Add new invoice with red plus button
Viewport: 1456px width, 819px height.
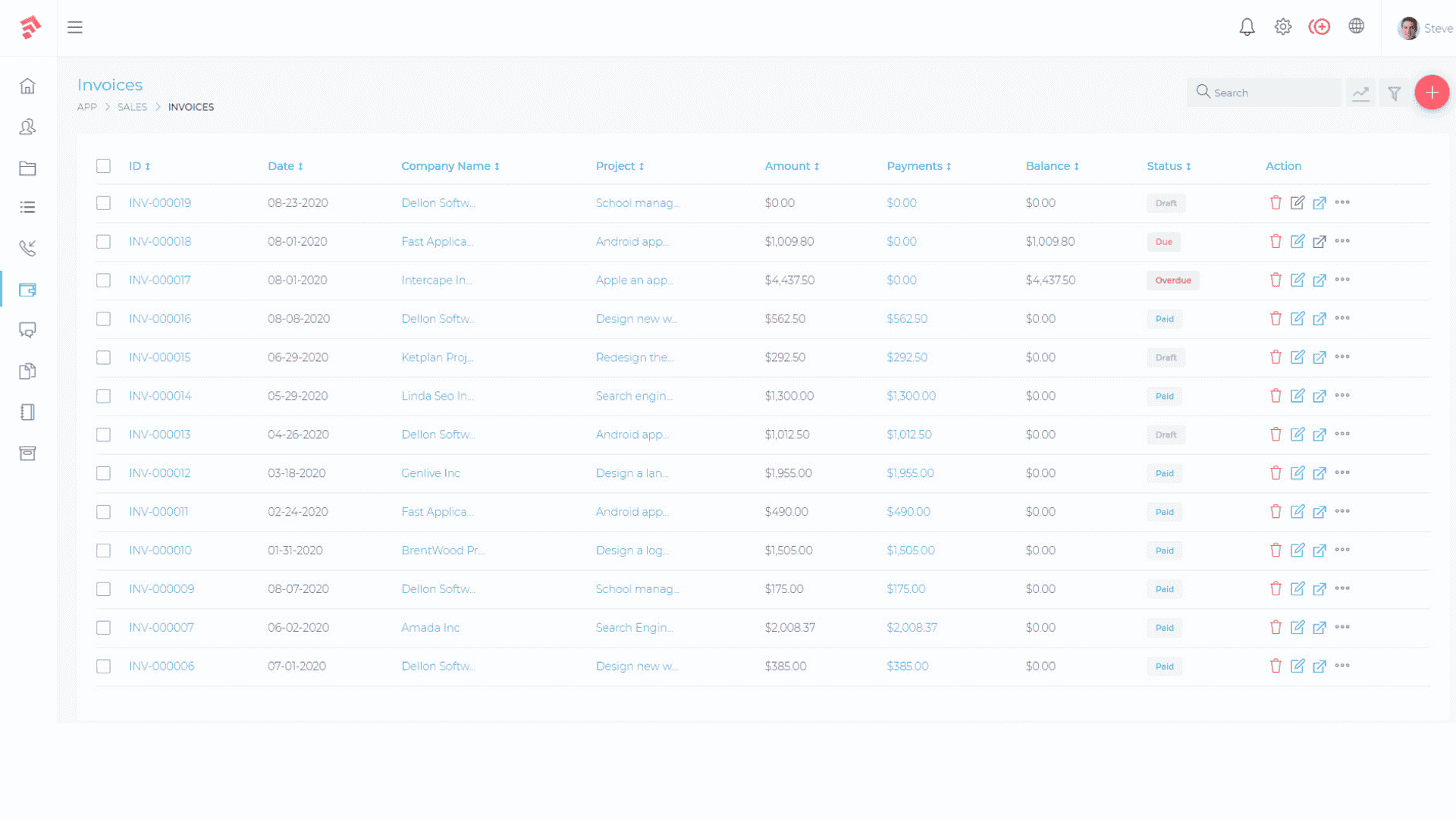pyautogui.click(x=1432, y=93)
